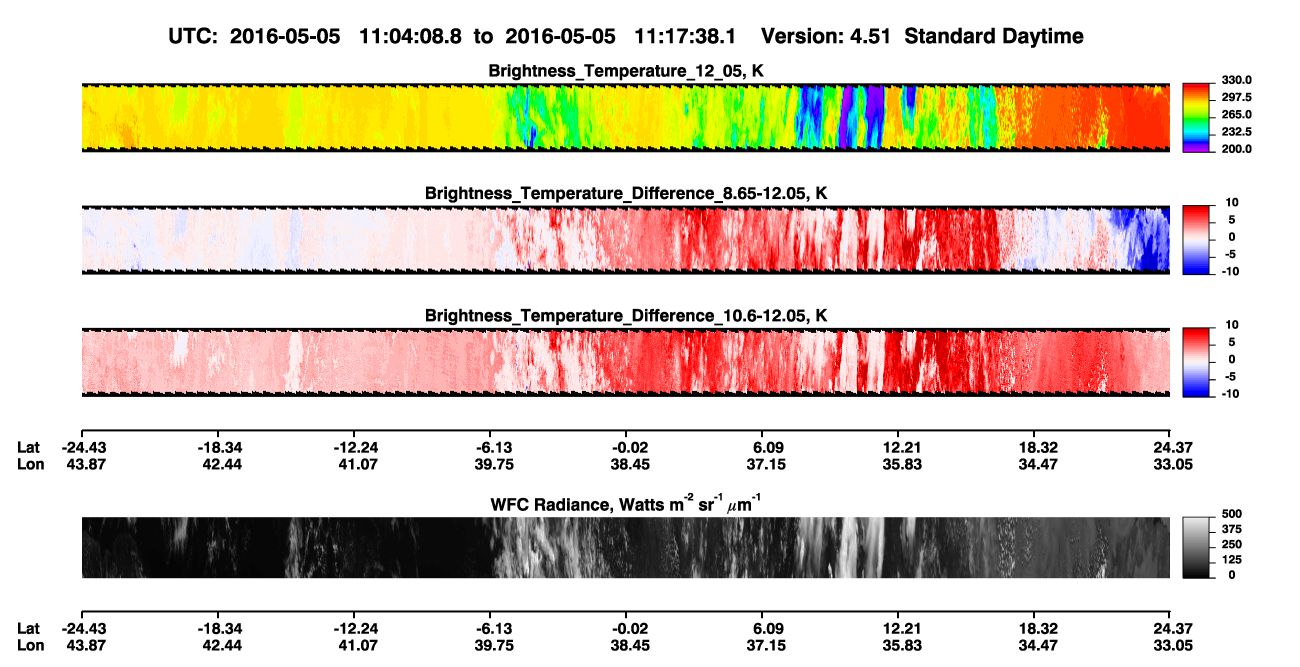
Task: Select the 10.6-12.05 difference image strip
Action: point(626,363)
